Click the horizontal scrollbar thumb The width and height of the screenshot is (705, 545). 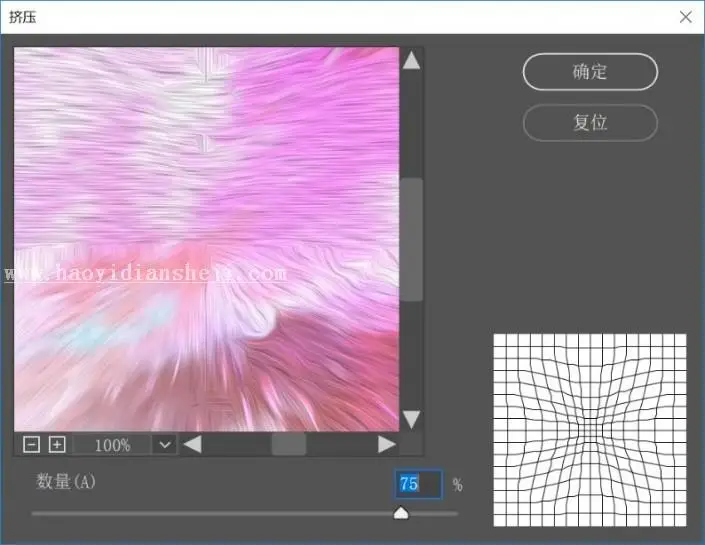coord(289,445)
